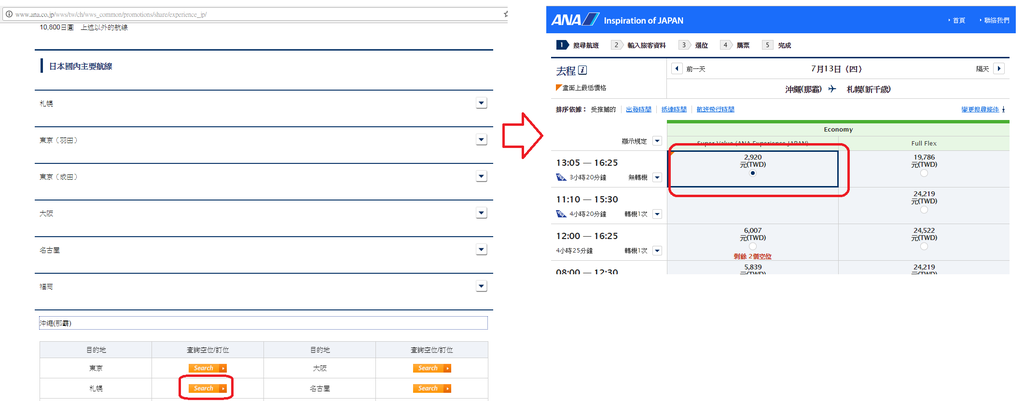Click the site info icon in address bar
Screen dimensions: 1024x401
8,14
